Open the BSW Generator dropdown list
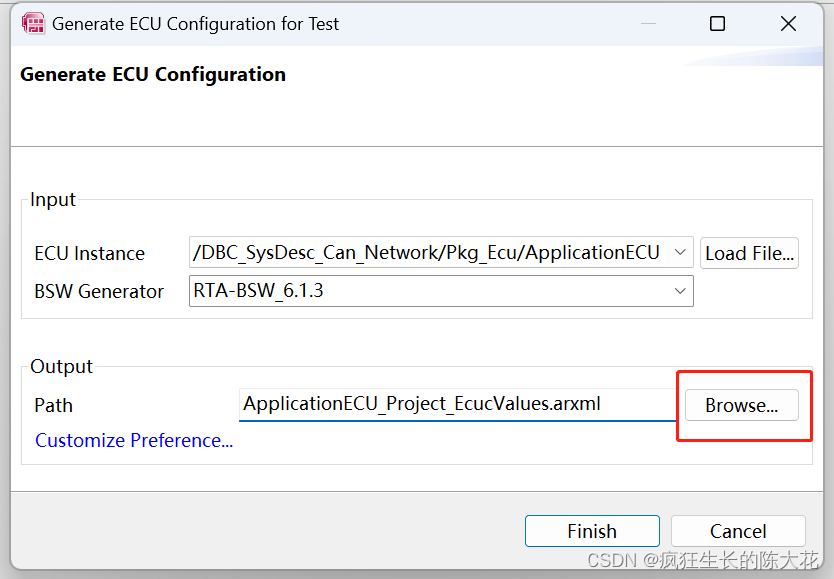This screenshot has height=579, width=834. tap(678, 291)
